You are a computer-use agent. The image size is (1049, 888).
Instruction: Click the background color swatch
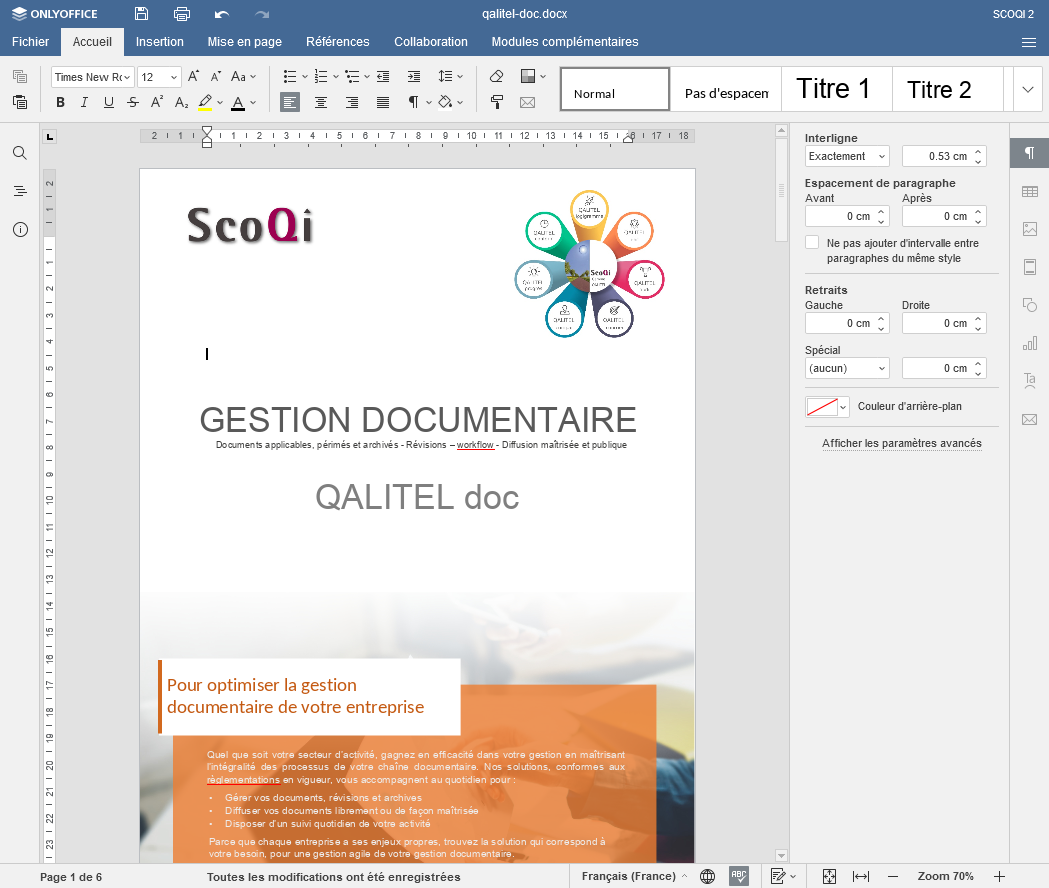tap(822, 407)
